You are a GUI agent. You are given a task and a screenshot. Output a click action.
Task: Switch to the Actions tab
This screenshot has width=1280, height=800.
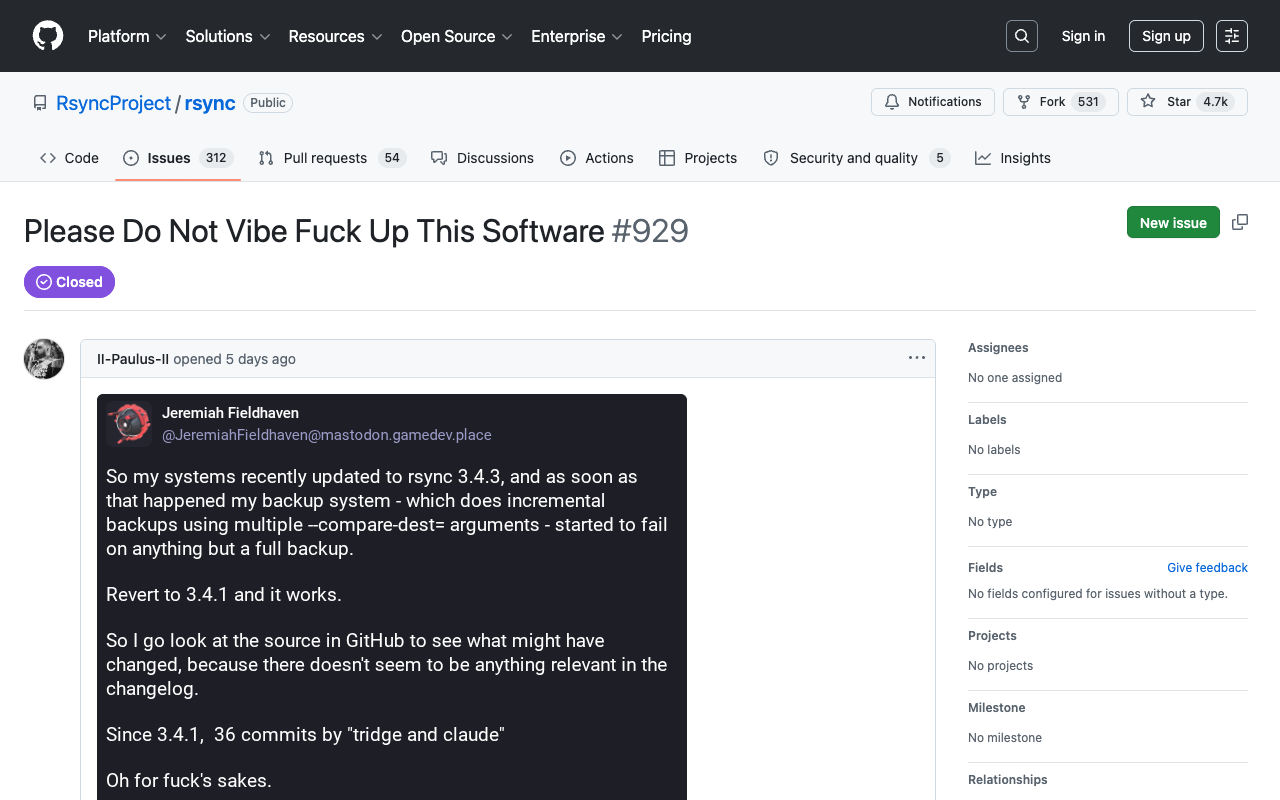597,158
